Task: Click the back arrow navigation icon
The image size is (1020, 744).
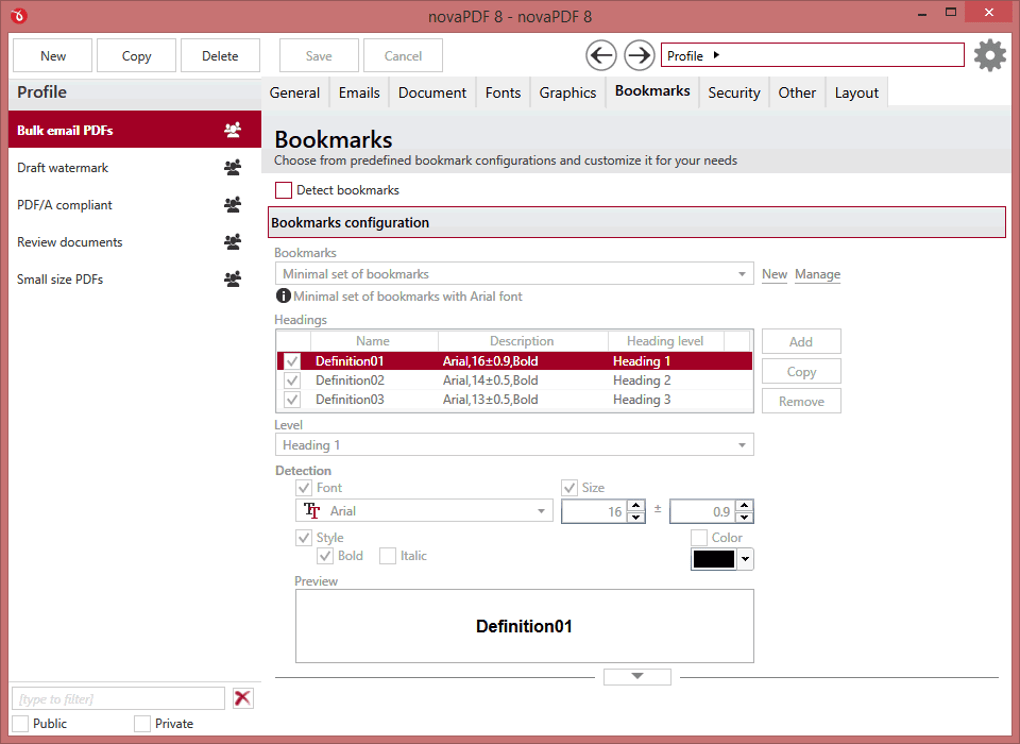Action: [x=601, y=55]
